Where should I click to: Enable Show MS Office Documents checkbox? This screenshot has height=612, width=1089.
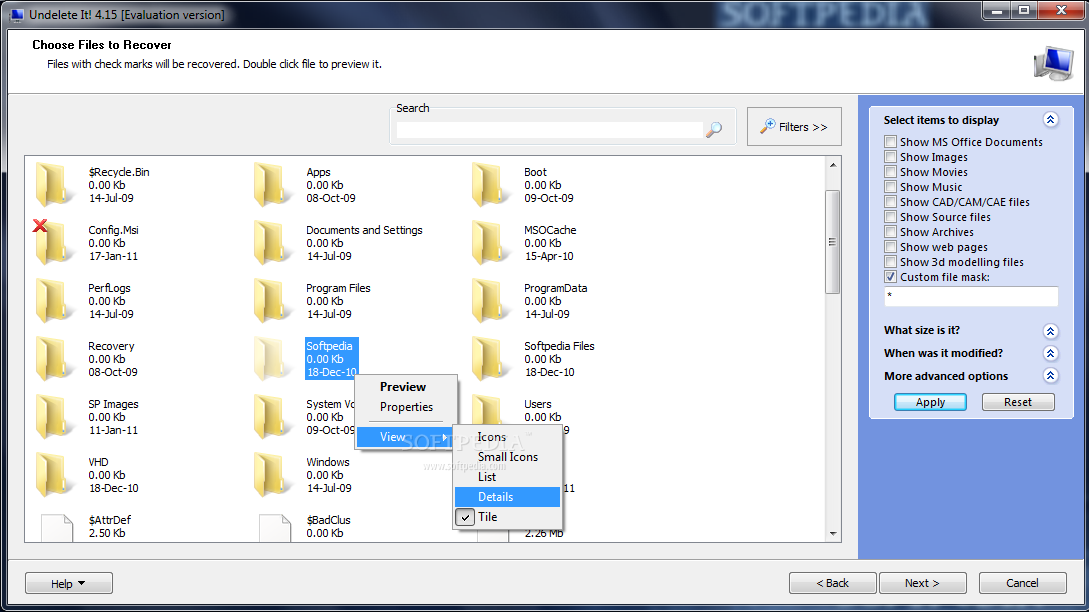890,142
